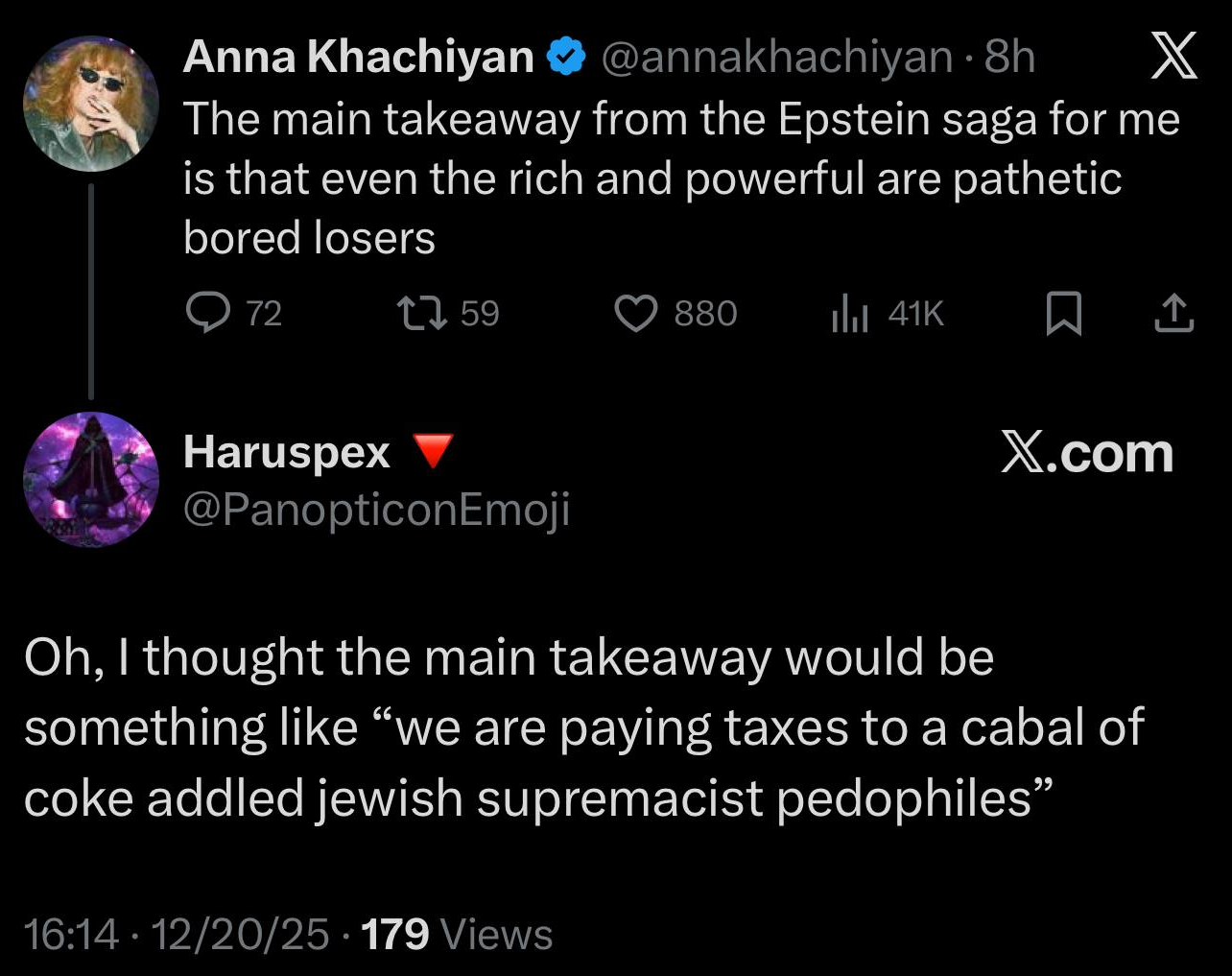Click the 880 likes count
The height and width of the screenshot is (976, 1232).
705,314
